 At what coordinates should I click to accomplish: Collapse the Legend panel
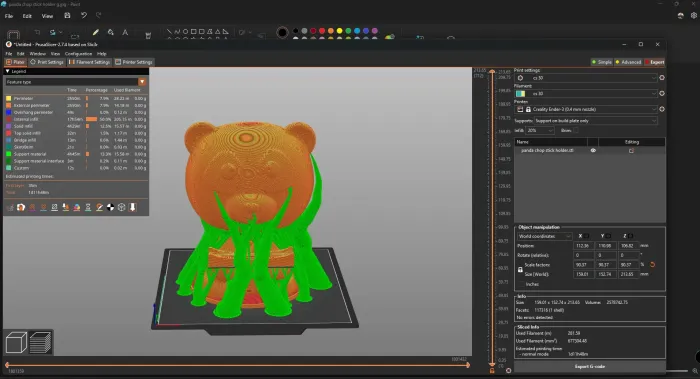tap(8, 71)
